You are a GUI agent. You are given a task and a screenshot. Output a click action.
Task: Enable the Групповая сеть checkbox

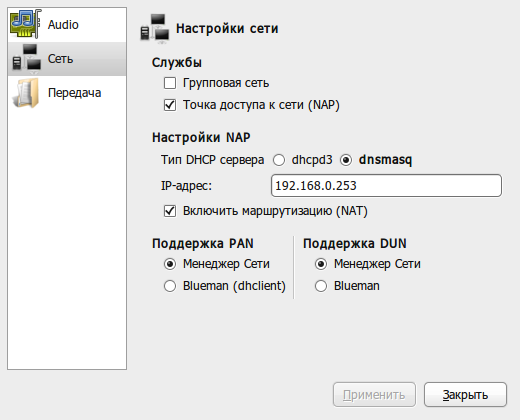[170, 83]
